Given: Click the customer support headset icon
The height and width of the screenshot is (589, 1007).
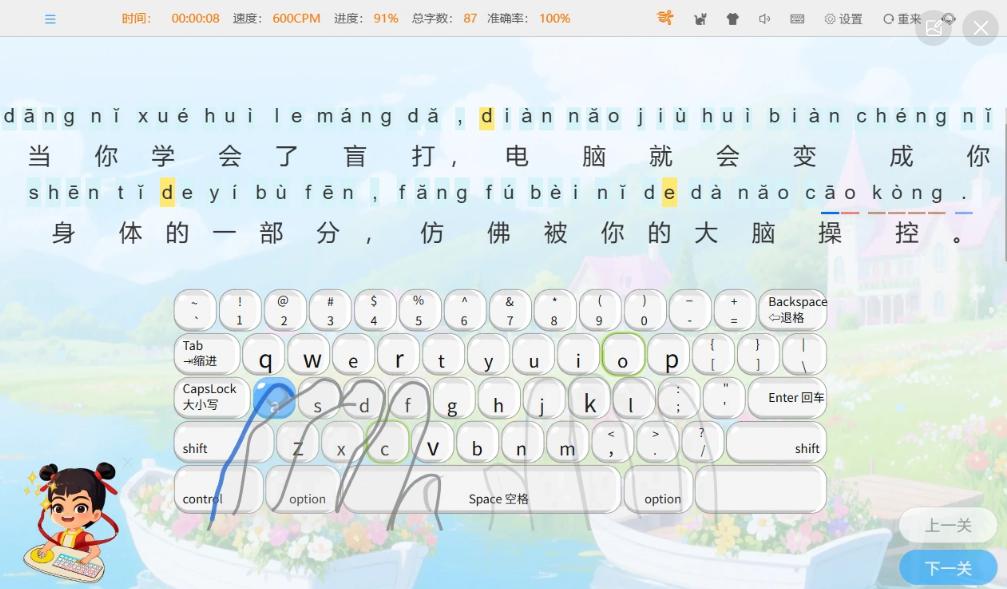Looking at the screenshot, I should point(949,19).
